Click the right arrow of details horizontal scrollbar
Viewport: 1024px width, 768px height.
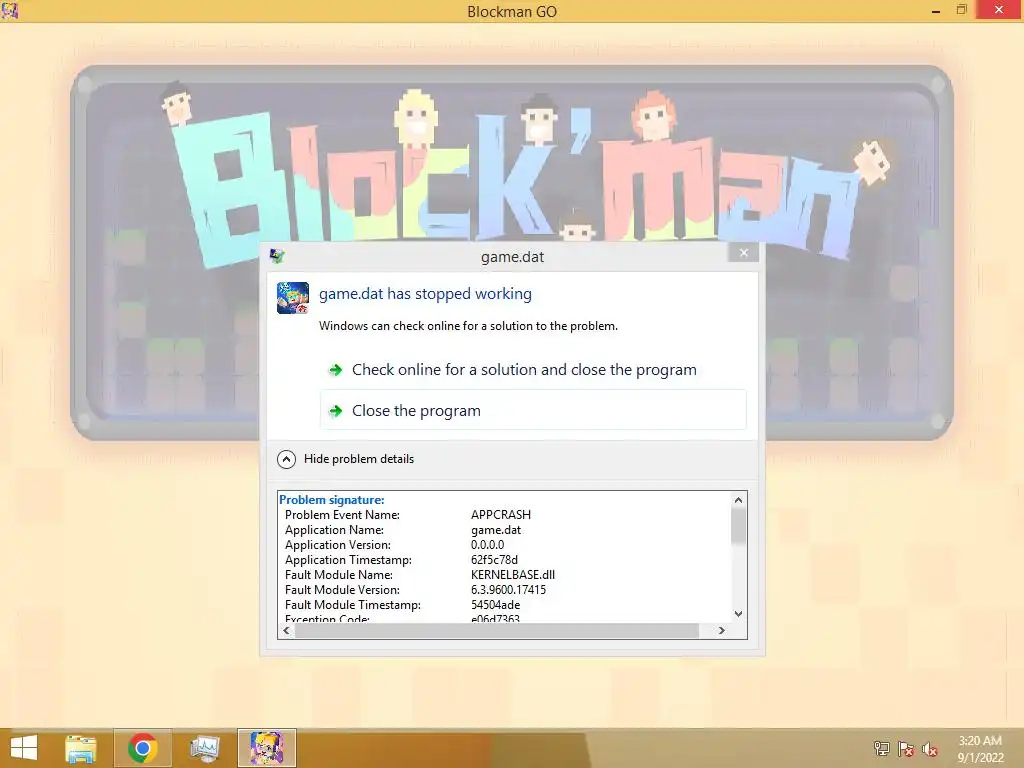pyautogui.click(x=722, y=631)
